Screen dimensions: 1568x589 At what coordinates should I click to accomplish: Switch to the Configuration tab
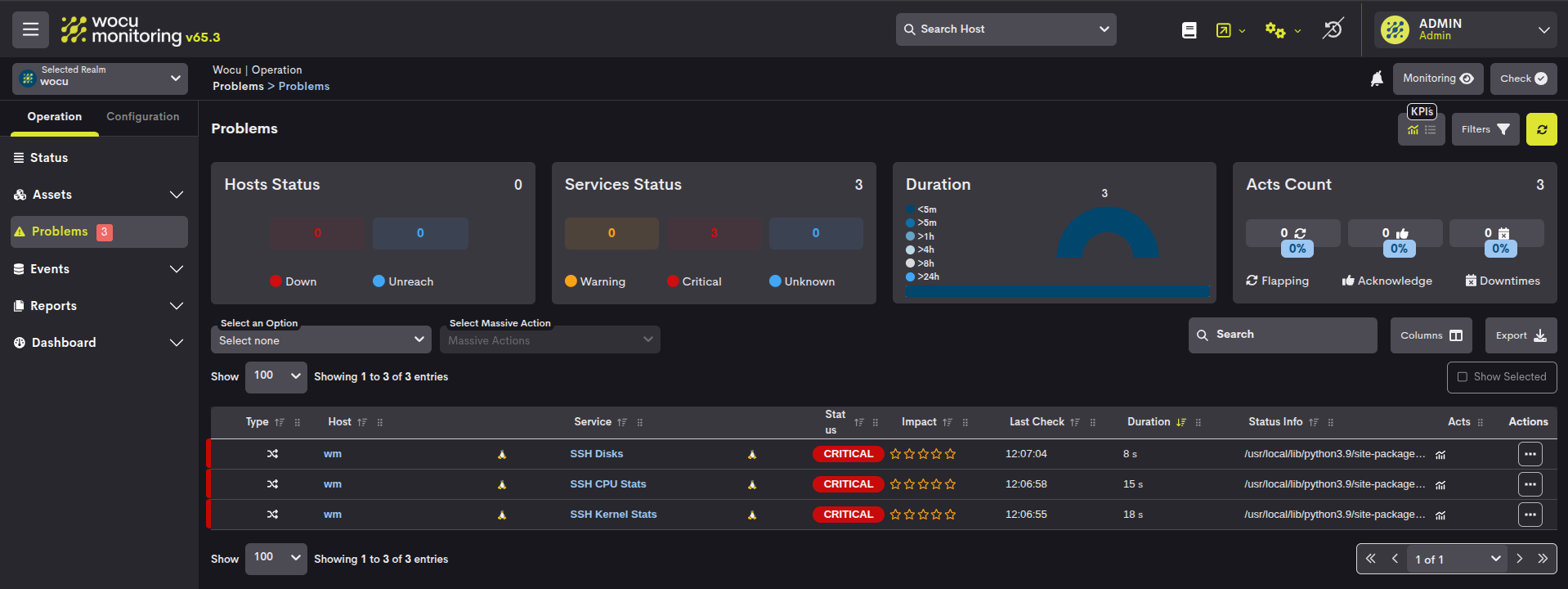[142, 117]
